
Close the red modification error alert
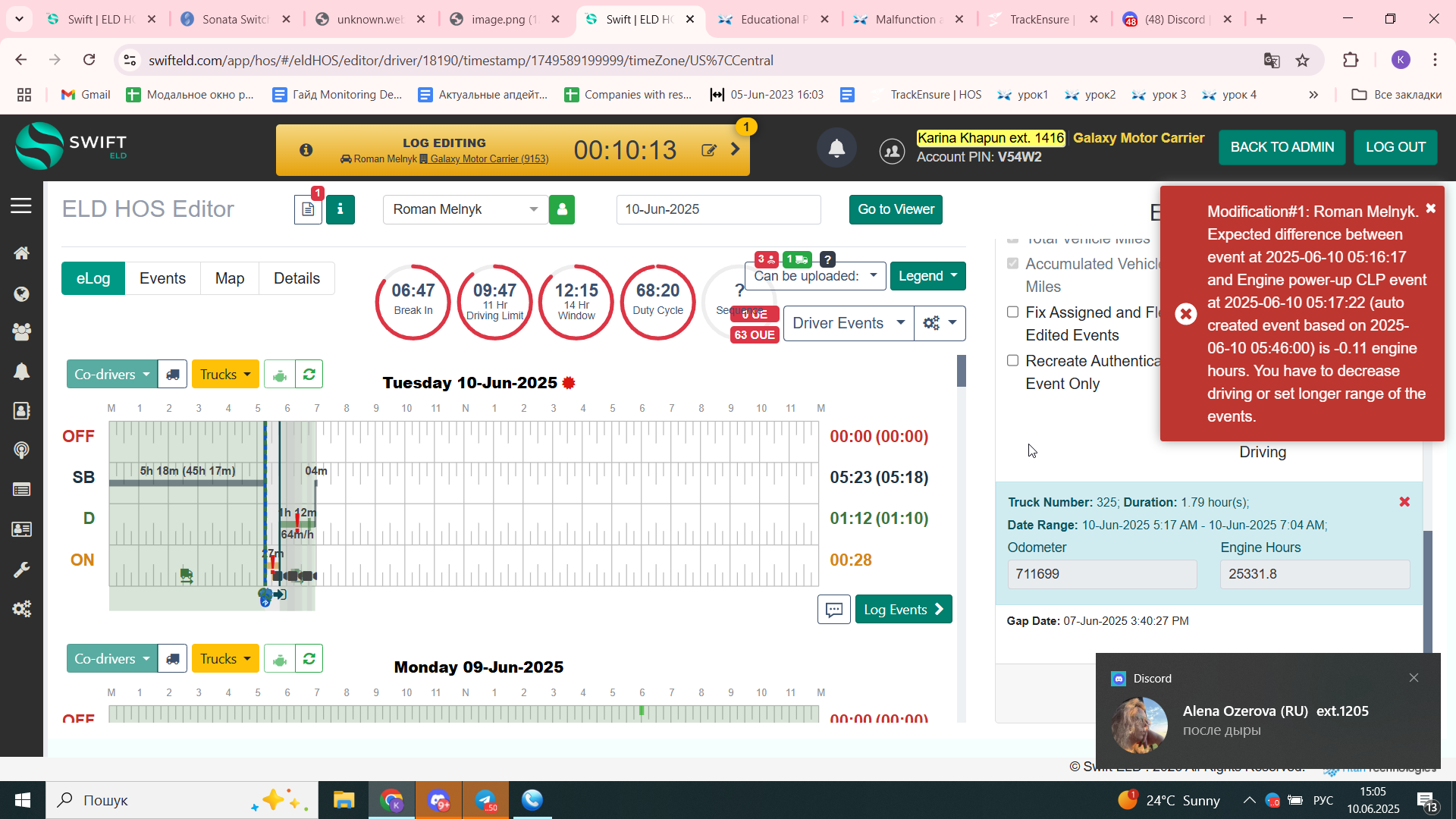[1430, 209]
